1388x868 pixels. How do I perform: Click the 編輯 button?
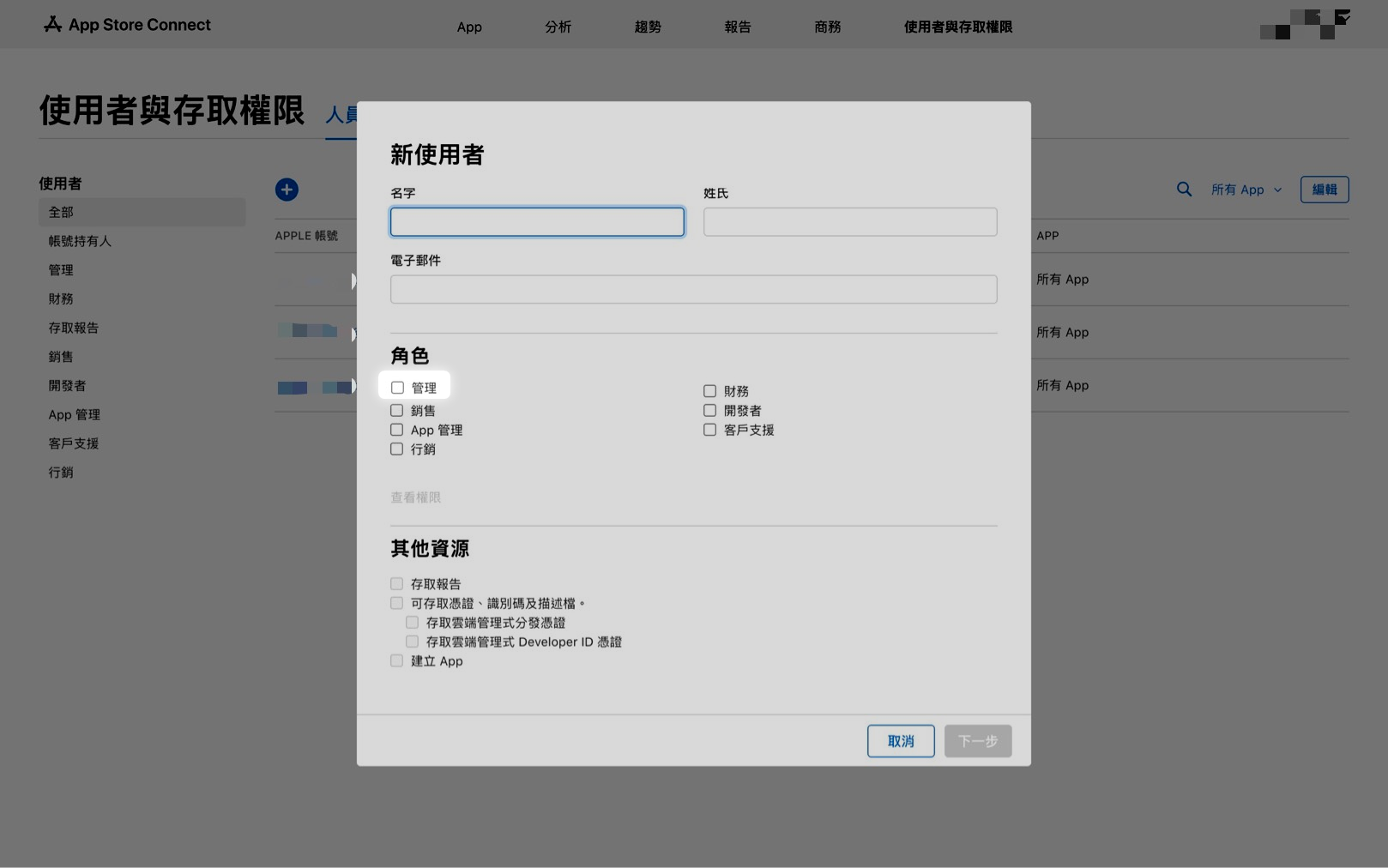click(x=1324, y=190)
